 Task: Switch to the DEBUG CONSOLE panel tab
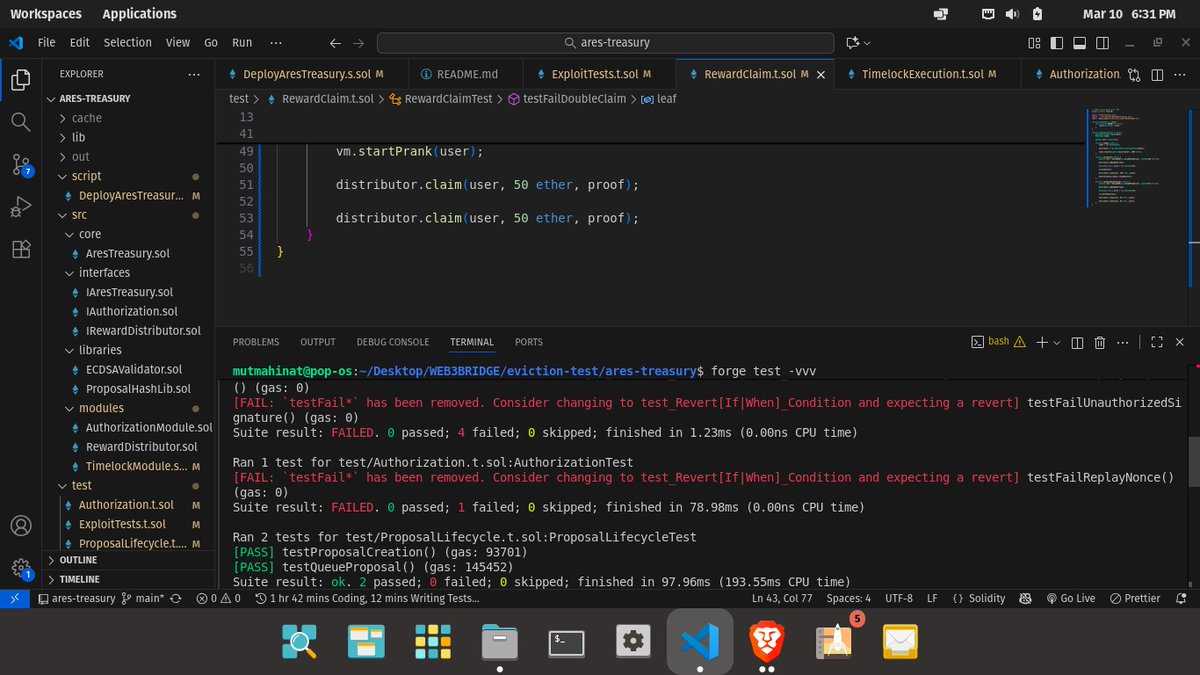click(x=393, y=342)
